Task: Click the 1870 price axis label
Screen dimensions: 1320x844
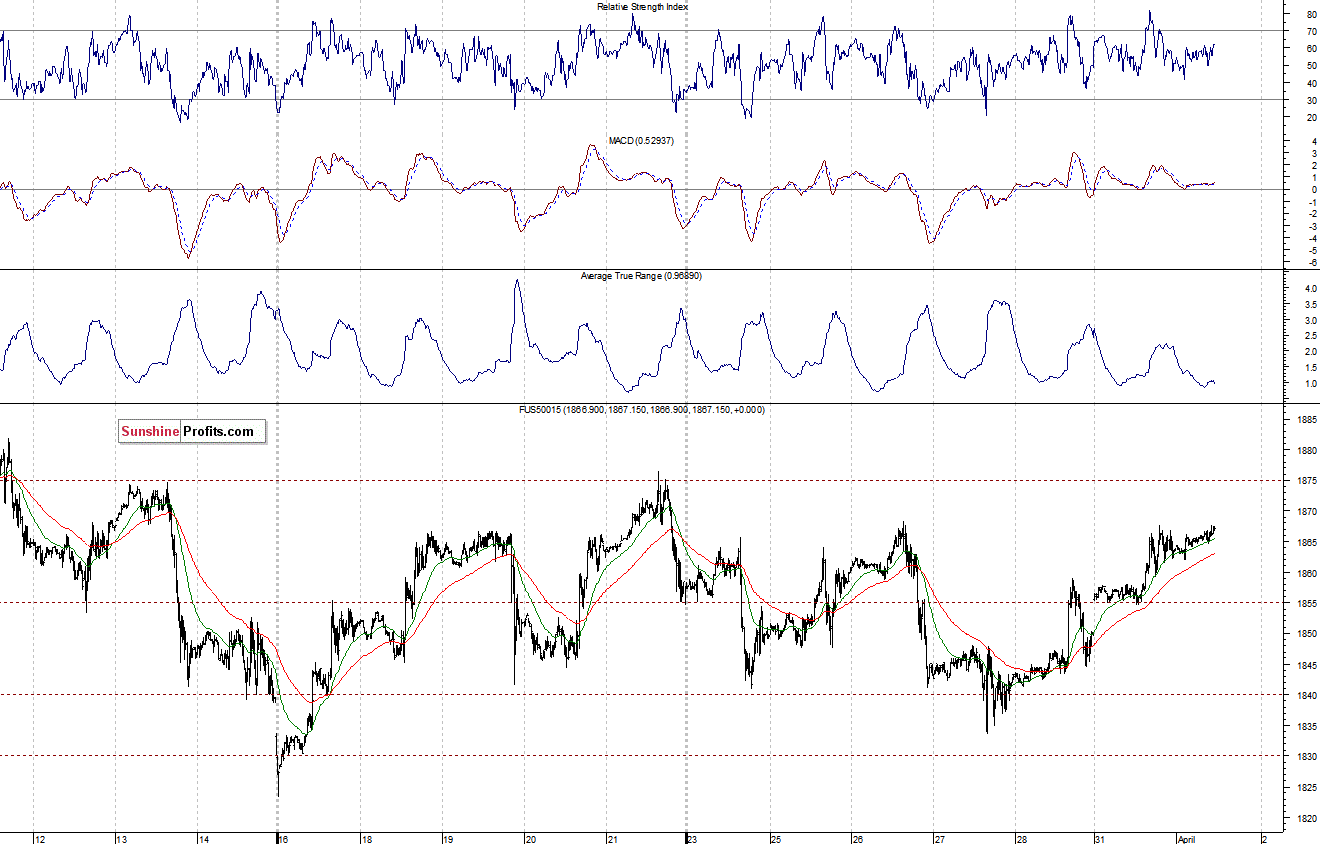Action: (1307, 512)
